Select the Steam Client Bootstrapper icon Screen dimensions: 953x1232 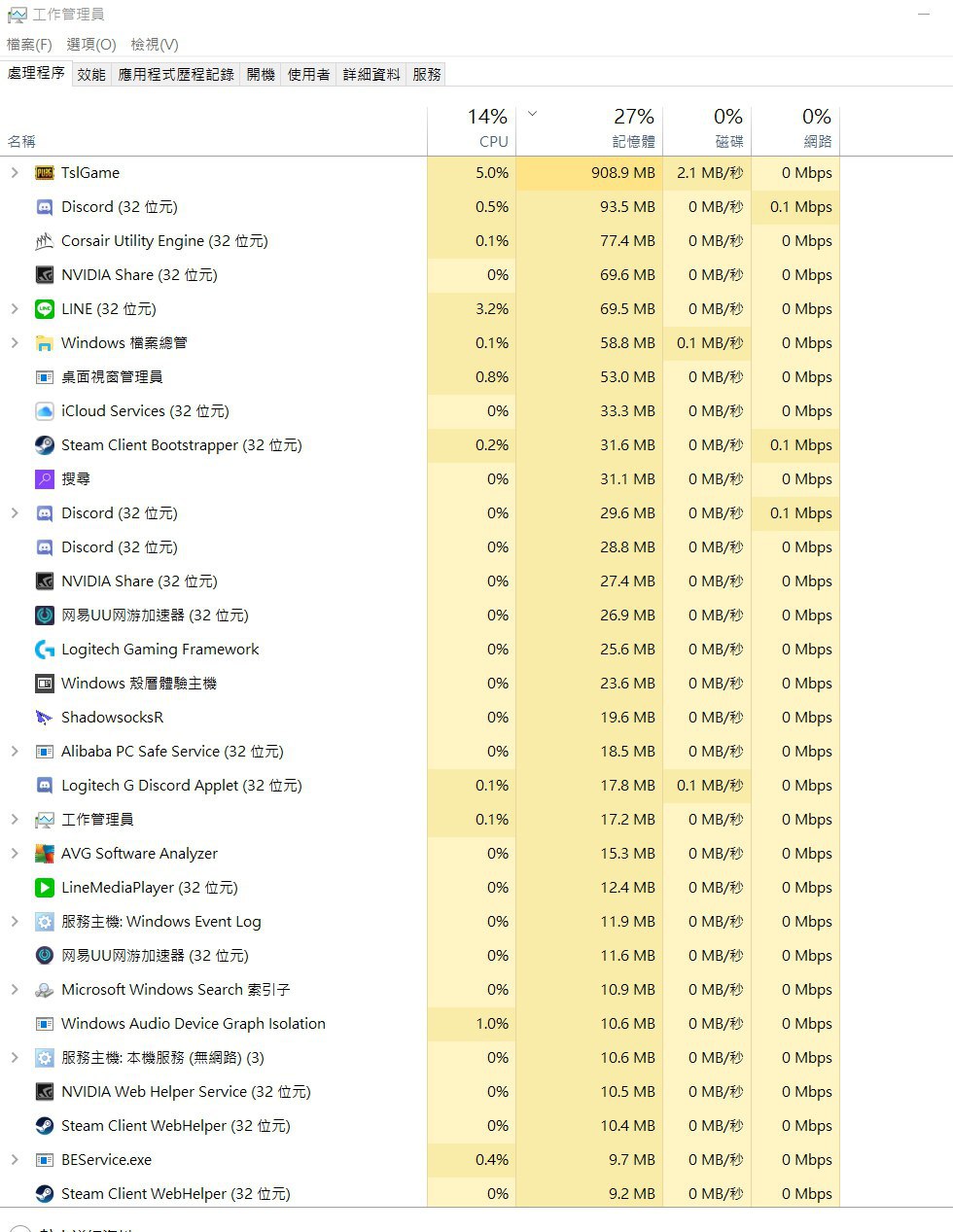pyautogui.click(x=45, y=445)
